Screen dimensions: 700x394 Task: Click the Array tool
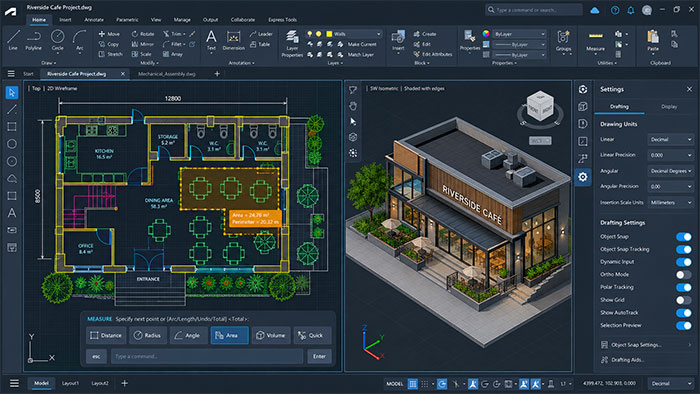tap(172, 54)
